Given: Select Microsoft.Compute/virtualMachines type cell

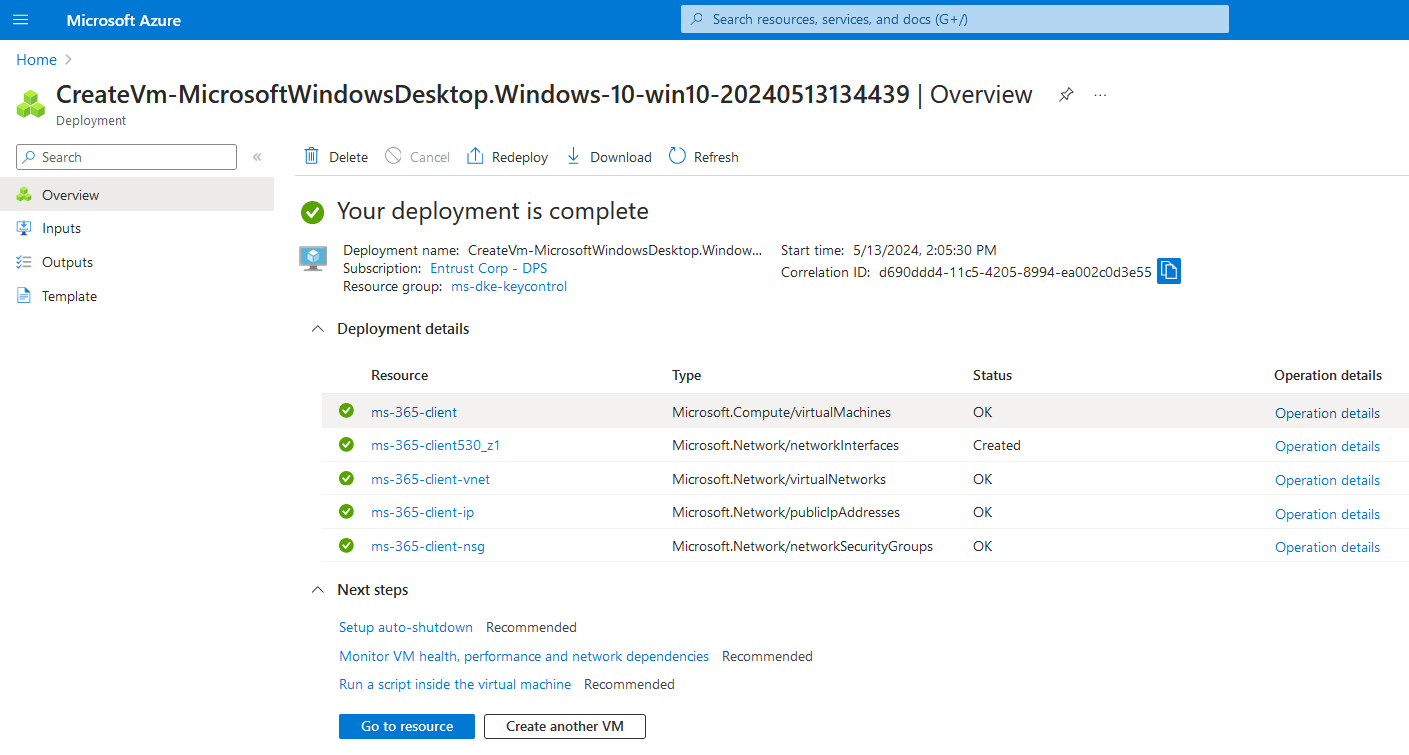Looking at the screenshot, I should click(781, 412).
